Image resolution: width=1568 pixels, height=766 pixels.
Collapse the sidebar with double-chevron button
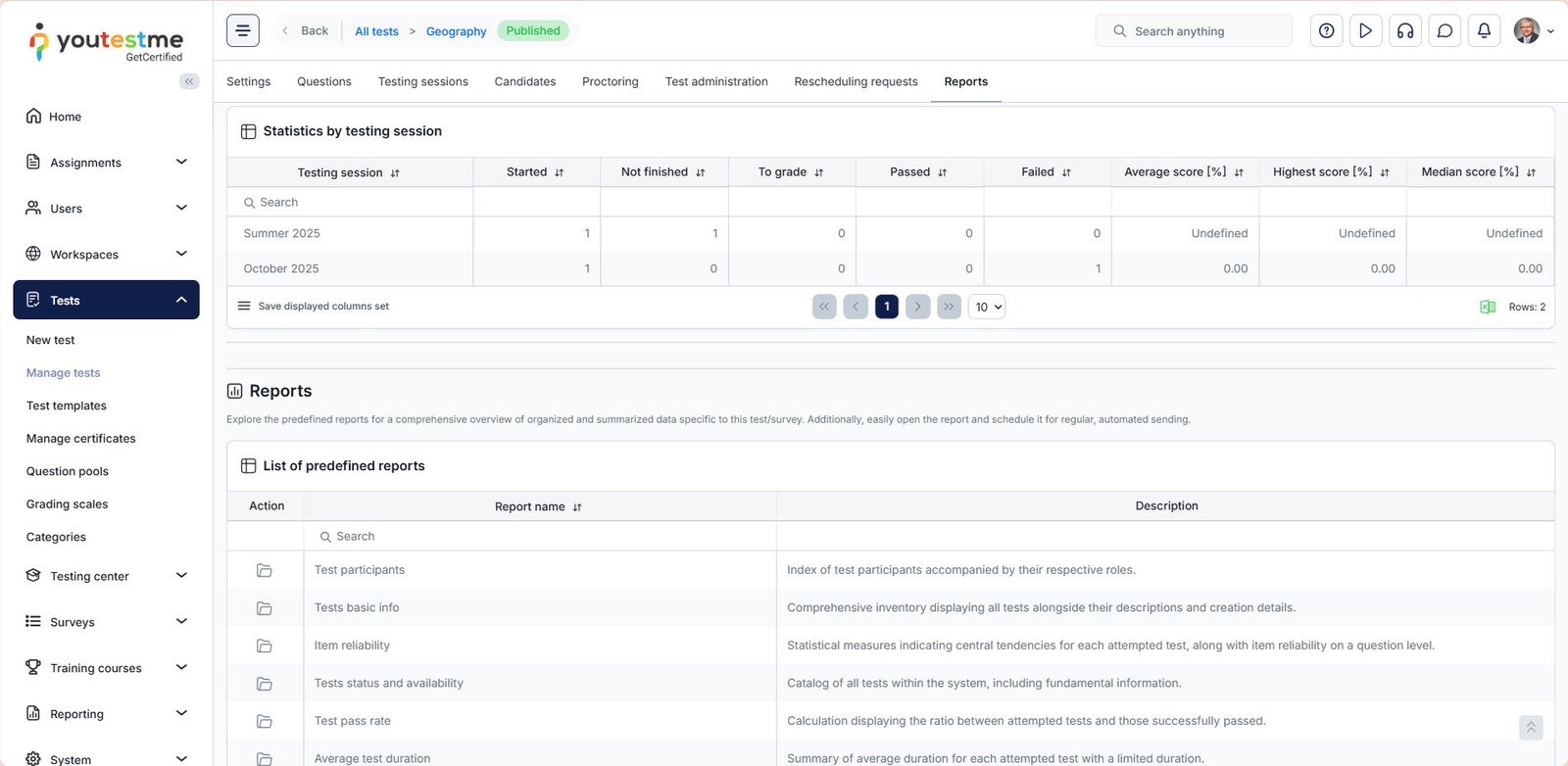(x=188, y=81)
